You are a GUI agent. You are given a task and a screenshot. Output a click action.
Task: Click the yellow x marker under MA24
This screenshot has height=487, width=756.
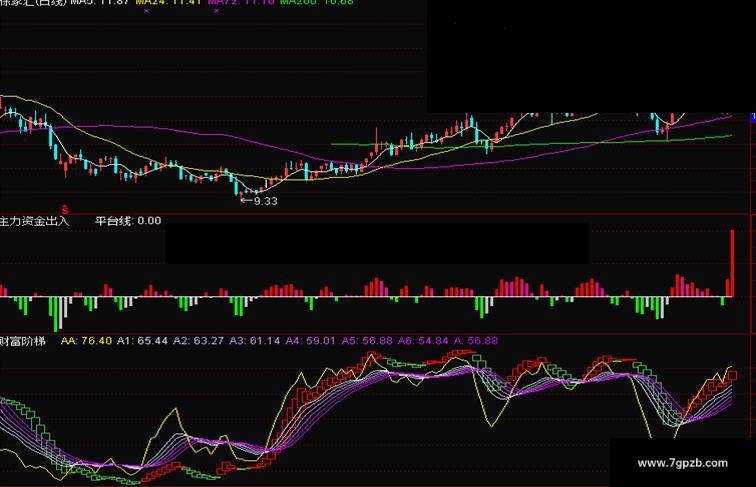[x=146, y=10]
